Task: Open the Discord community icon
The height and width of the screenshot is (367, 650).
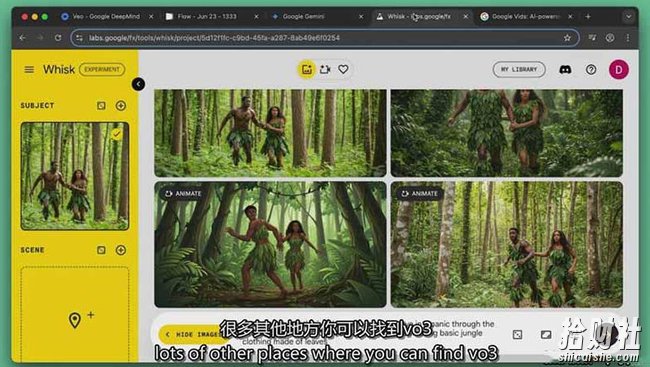Action: click(565, 69)
